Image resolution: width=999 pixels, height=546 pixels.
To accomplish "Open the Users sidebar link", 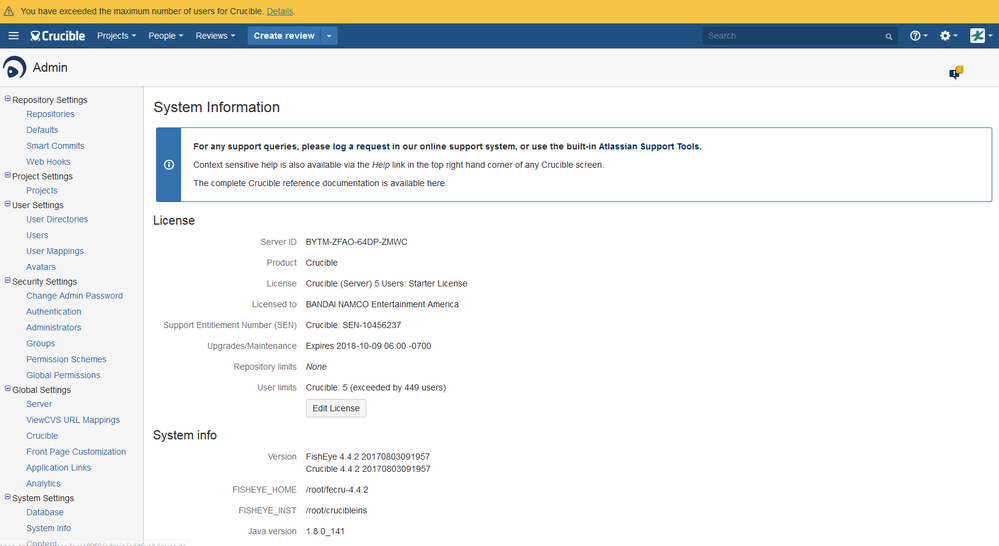I will (37, 235).
